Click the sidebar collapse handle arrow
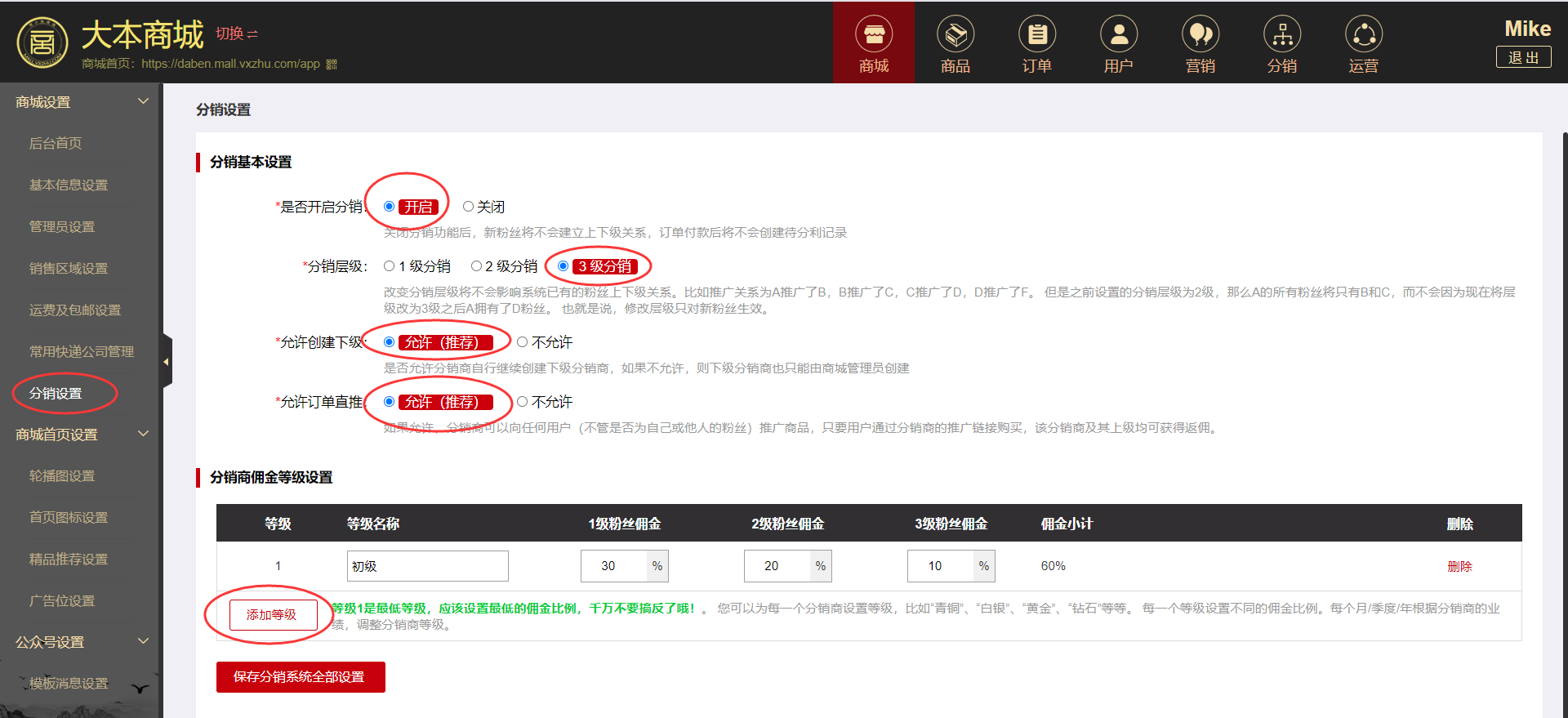1568x718 pixels. coord(167,361)
